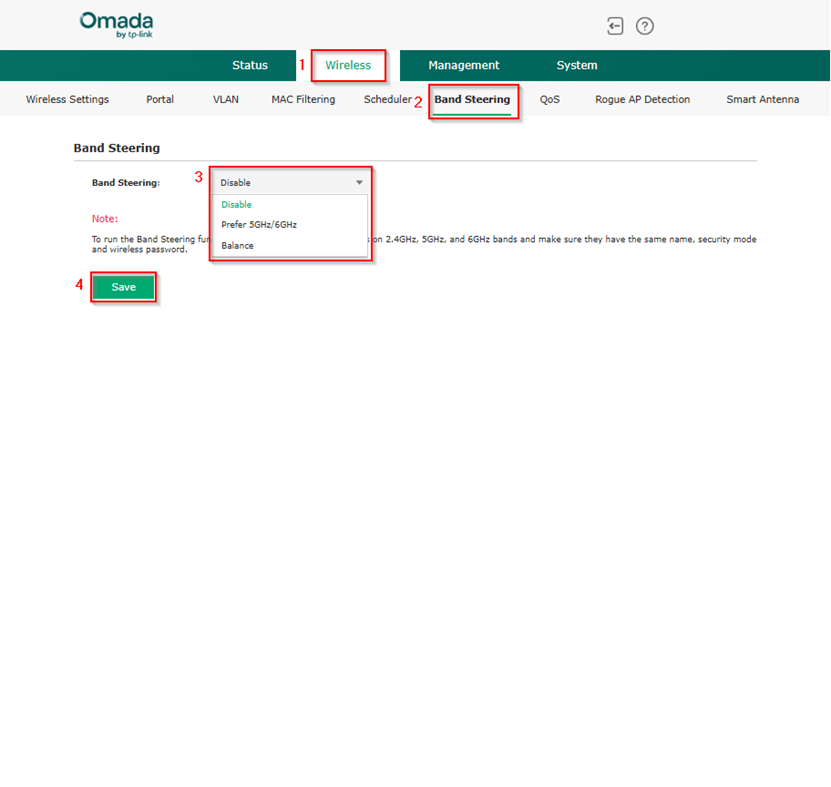Screen dimensions: 831x787
Task: Click the logout icon in the header
Action: point(615,26)
